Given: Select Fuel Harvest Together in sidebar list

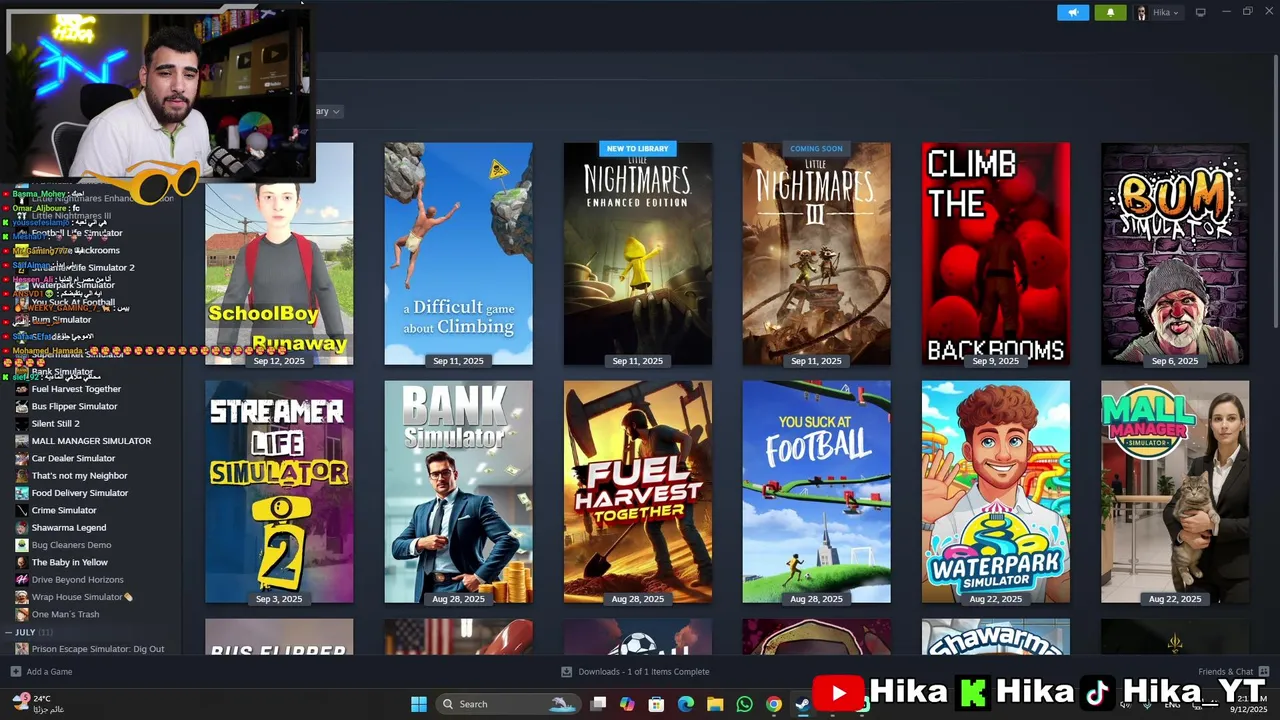Looking at the screenshot, I should tap(76, 389).
